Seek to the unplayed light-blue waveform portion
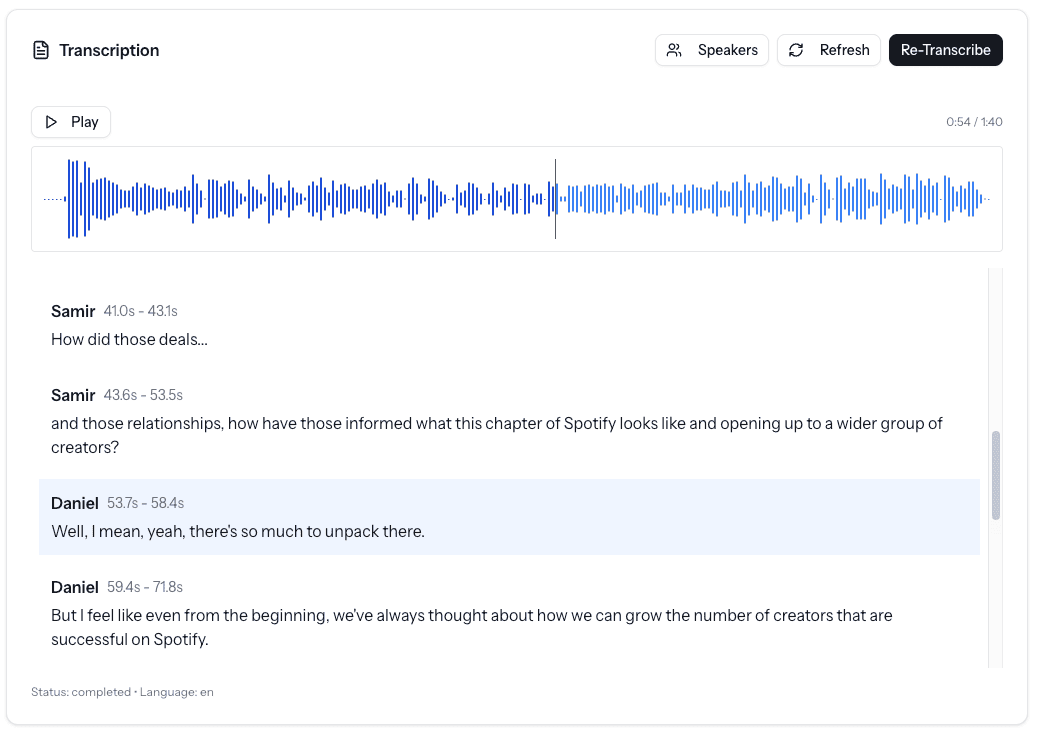 coord(773,199)
